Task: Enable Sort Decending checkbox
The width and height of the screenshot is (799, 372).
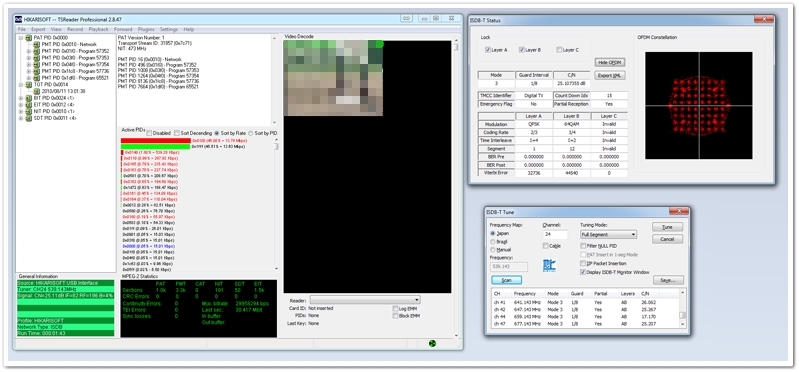Action: [x=177, y=133]
